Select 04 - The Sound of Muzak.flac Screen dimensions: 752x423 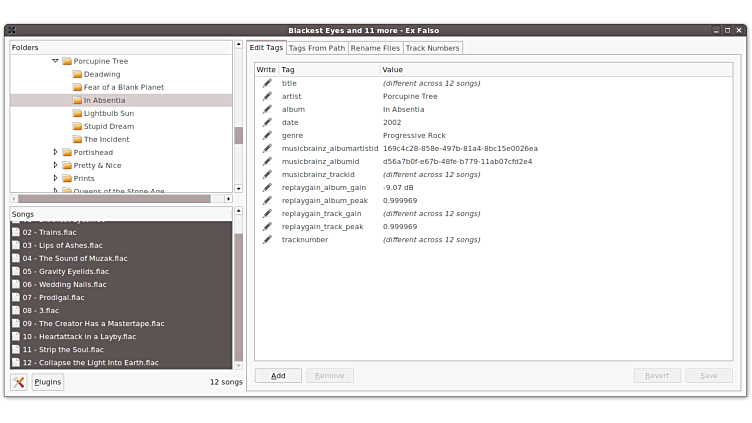(121, 258)
